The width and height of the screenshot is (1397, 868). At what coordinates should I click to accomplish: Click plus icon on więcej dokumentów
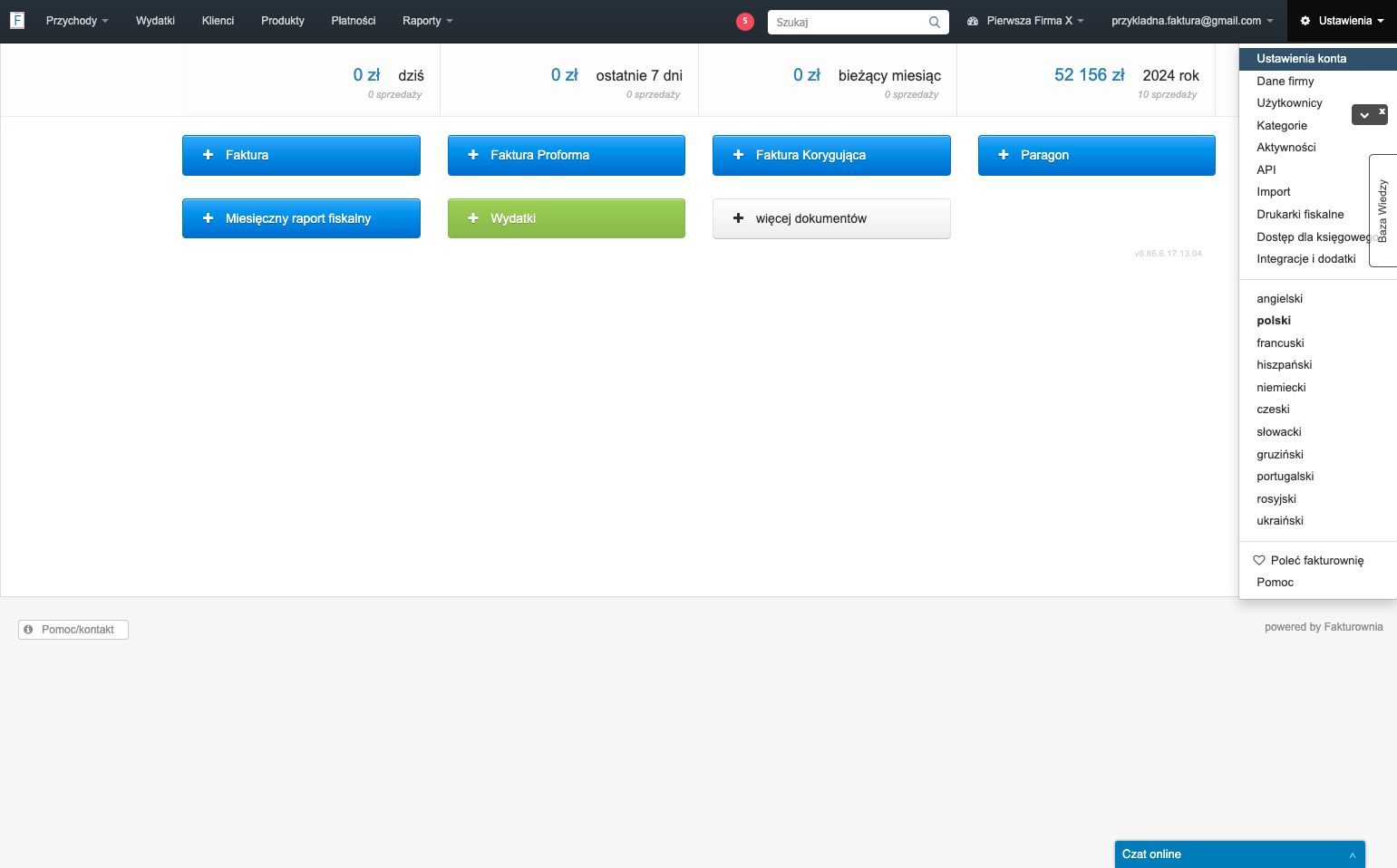coord(738,218)
